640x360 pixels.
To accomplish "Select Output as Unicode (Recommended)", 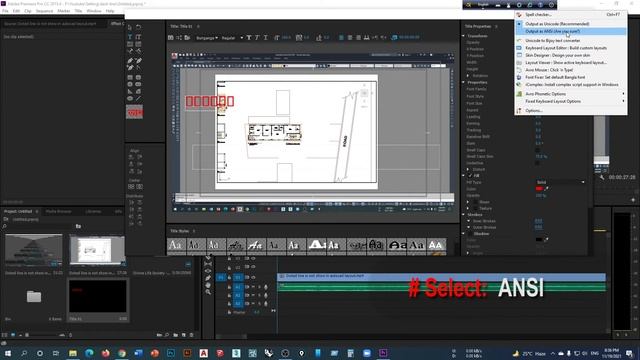I will [x=571, y=24].
